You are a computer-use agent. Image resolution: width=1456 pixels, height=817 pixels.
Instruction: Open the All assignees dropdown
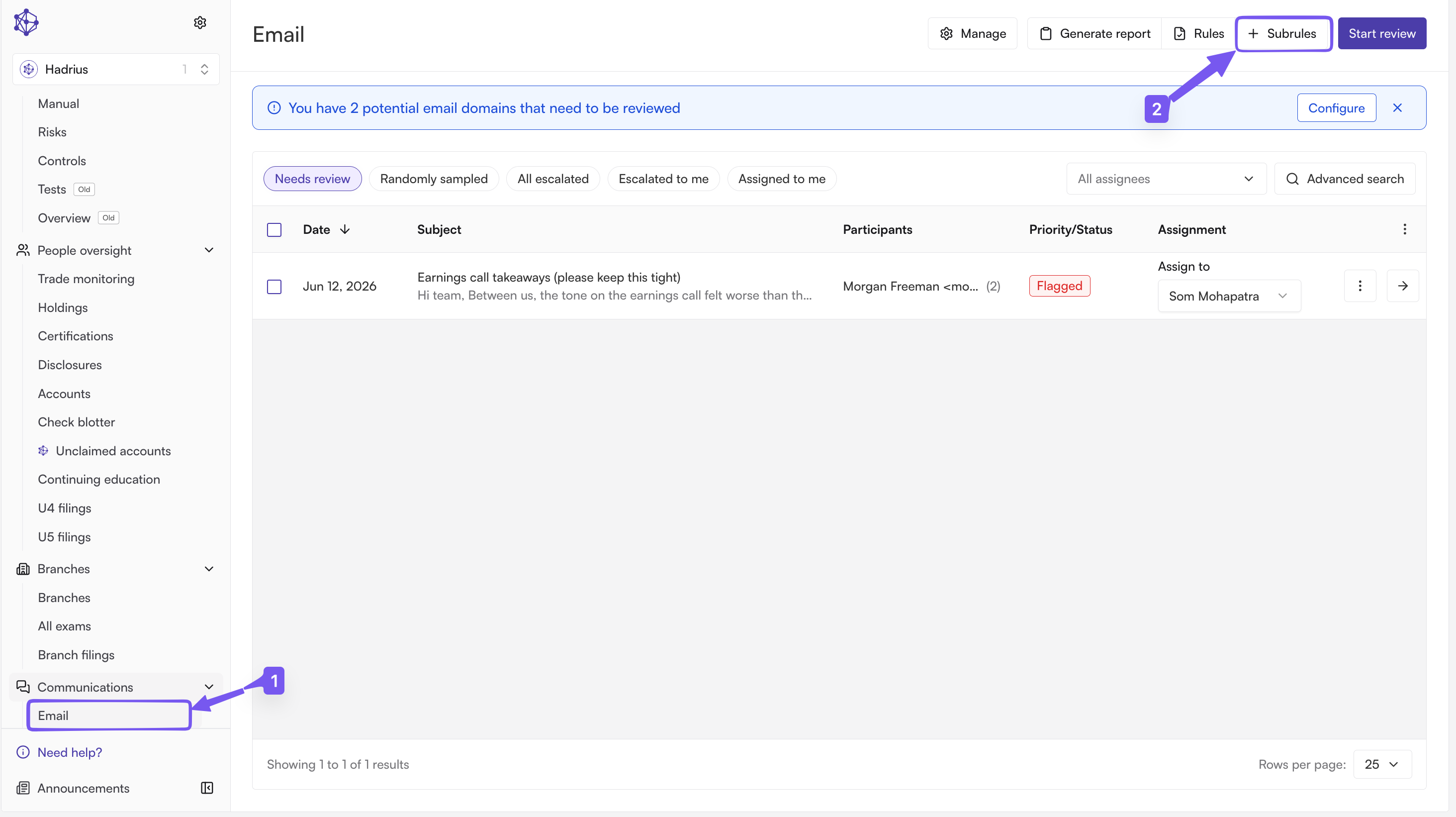pyautogui.click(x=1166, y=179)
